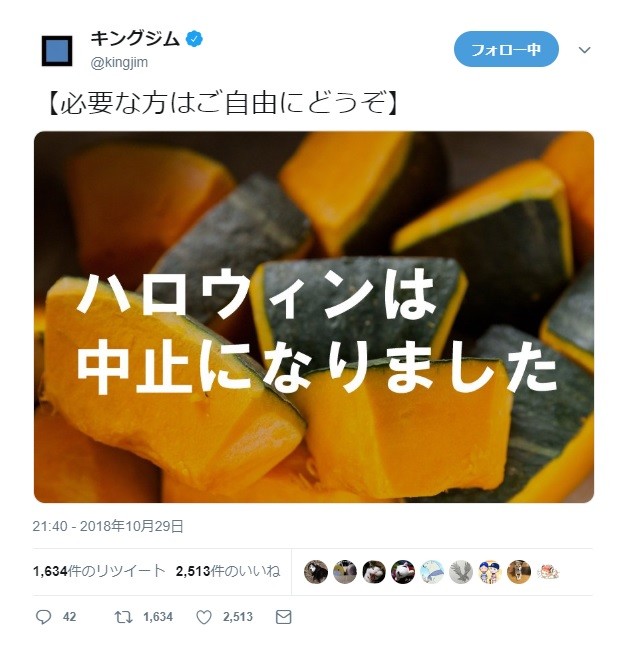The width and height of the screenshot is (626, 650).
Task: Click the retweet count 1,634 beside arrows
Action: (x=158, y=617)
